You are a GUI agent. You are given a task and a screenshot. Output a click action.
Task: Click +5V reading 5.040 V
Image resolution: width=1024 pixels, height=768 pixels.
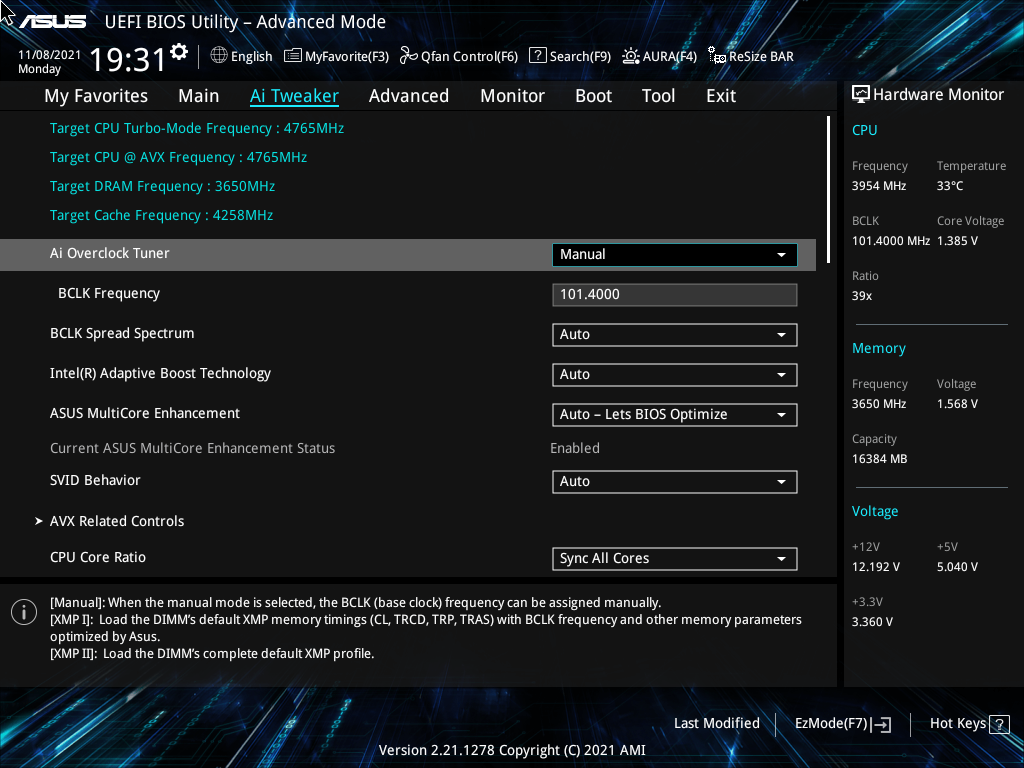point(957,567)
